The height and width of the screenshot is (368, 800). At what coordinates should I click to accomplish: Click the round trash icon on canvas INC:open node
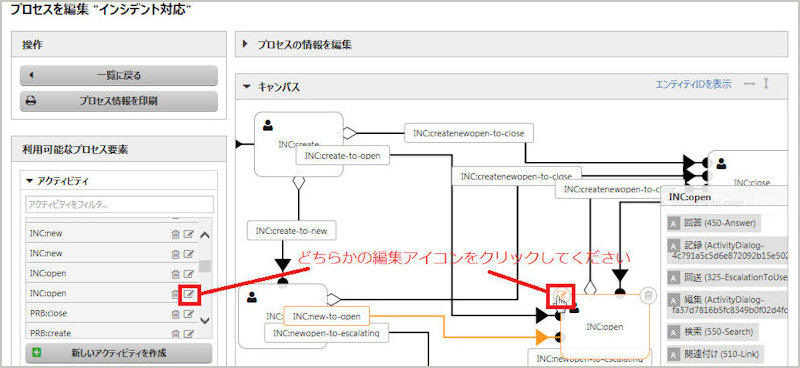(648, 295)
